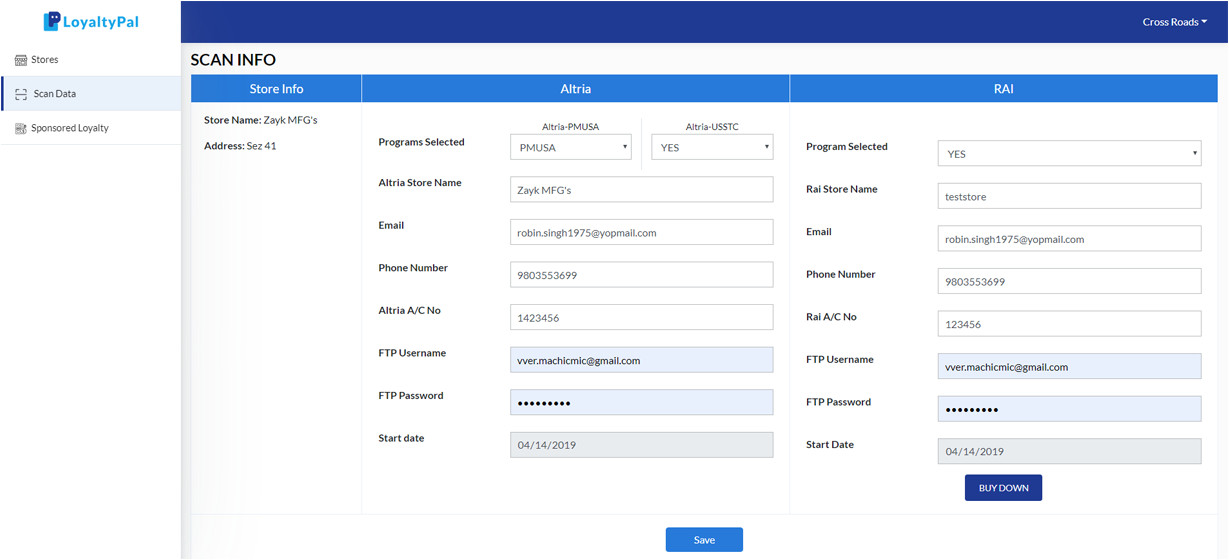Click the RAI Email field
Screen dimensions: 1229x560
point(1069,239)
